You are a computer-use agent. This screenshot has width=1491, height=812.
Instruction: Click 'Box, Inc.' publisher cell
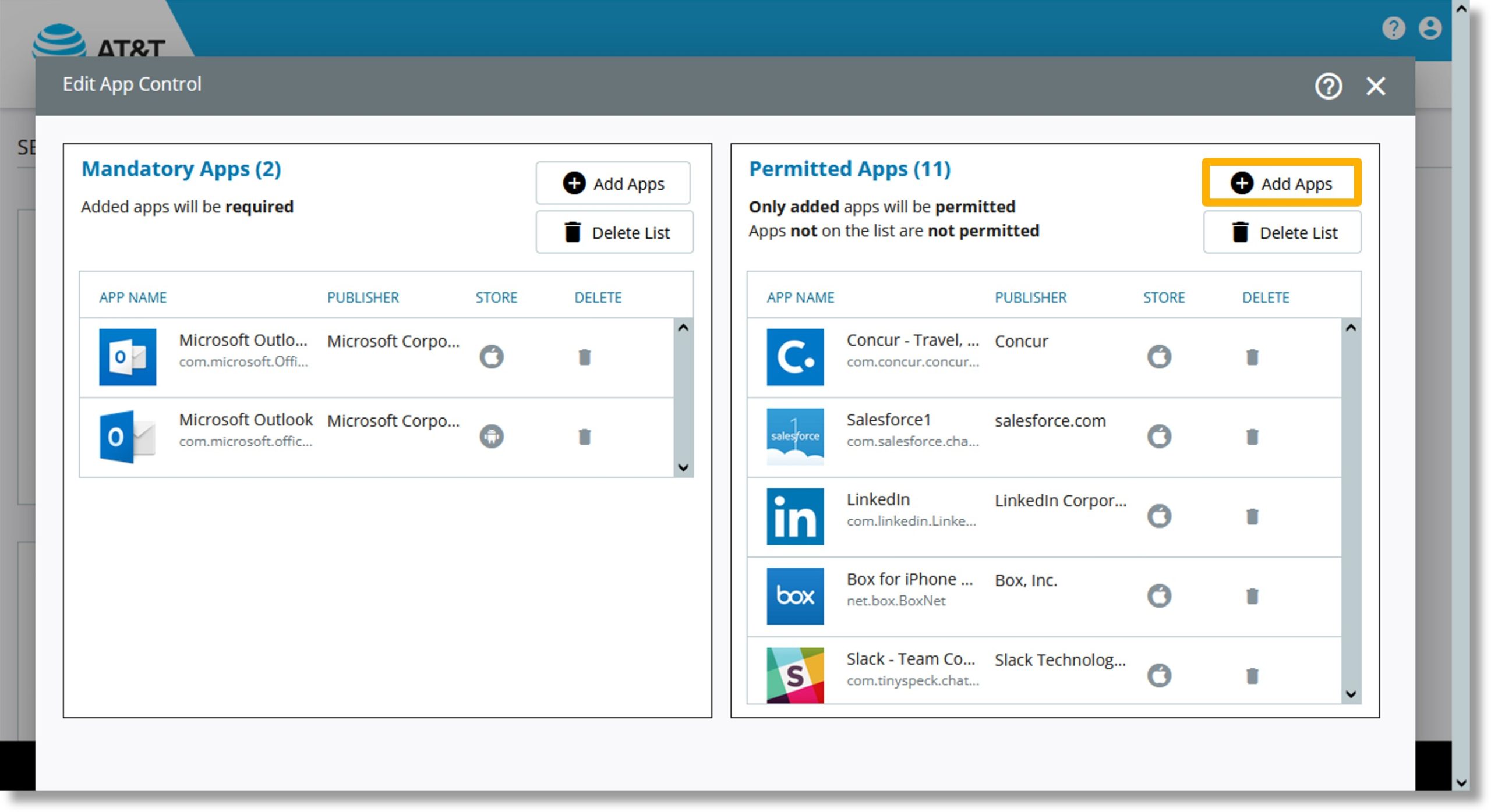click(x=1026, y=580)
